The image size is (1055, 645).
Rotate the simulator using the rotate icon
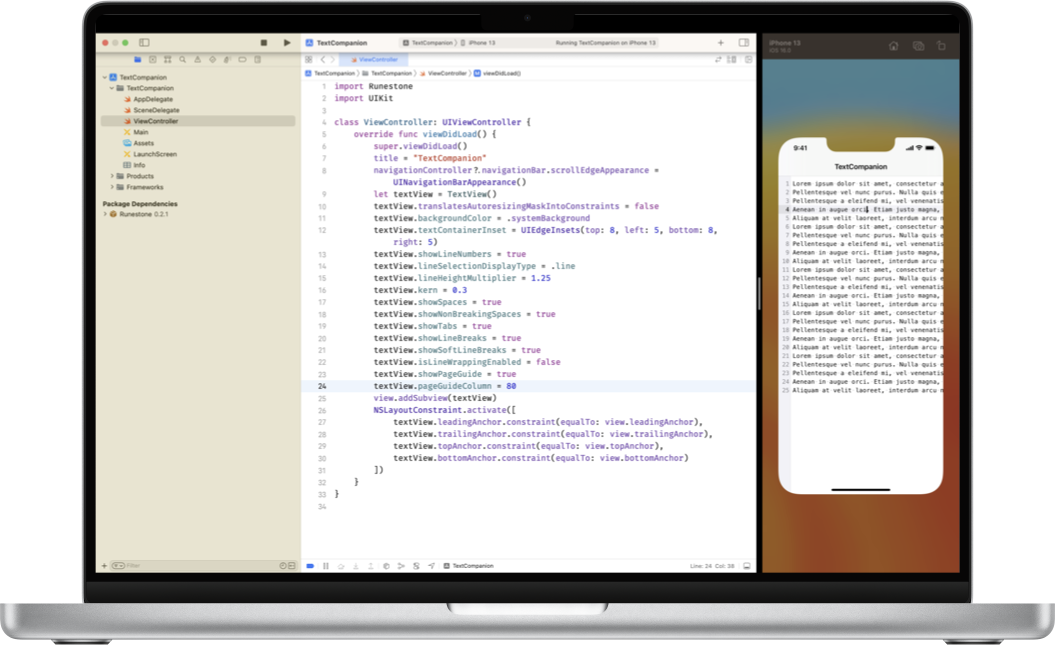[x=941, y=45]
